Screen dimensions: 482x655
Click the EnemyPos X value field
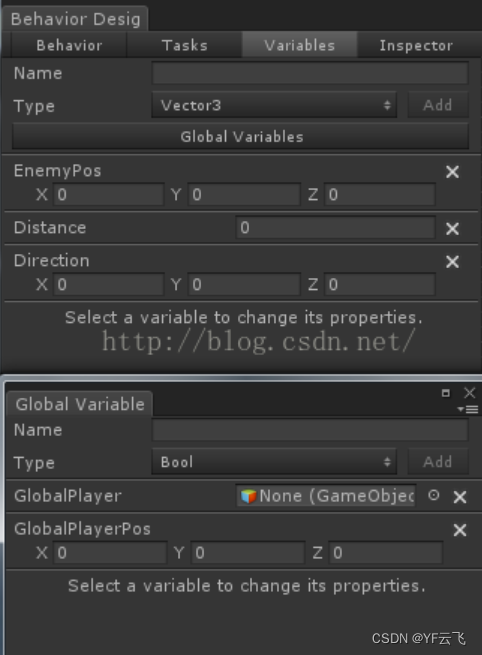(109, 195)
